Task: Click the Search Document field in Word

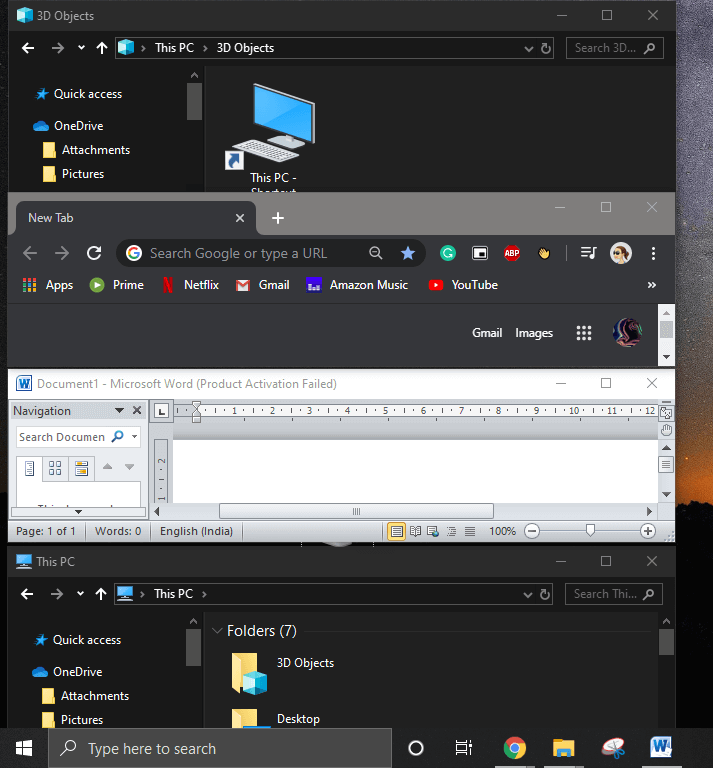Action: click(x=62, y=437)
